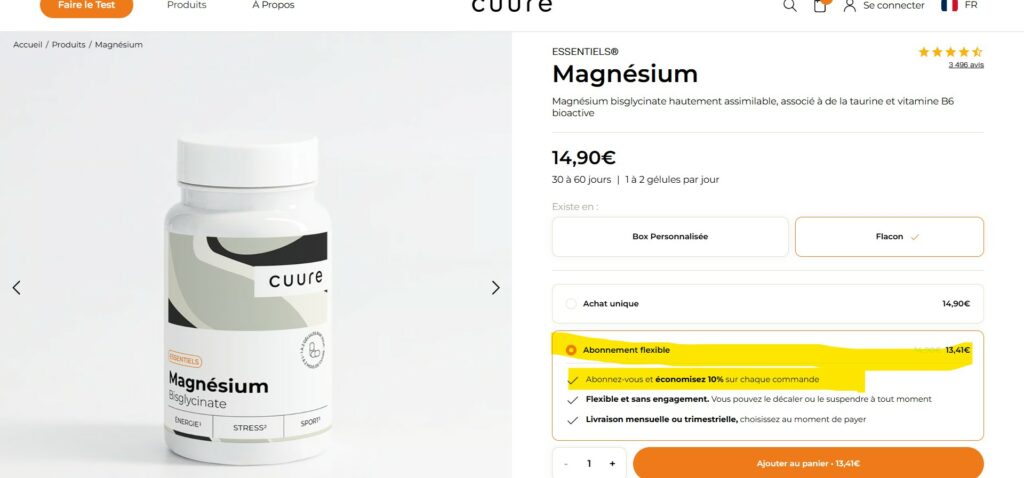Image resolution: width=1024 pixels, height=478 pixels.
Task: Click Ajouter au panier button
Action: [808, 463]
